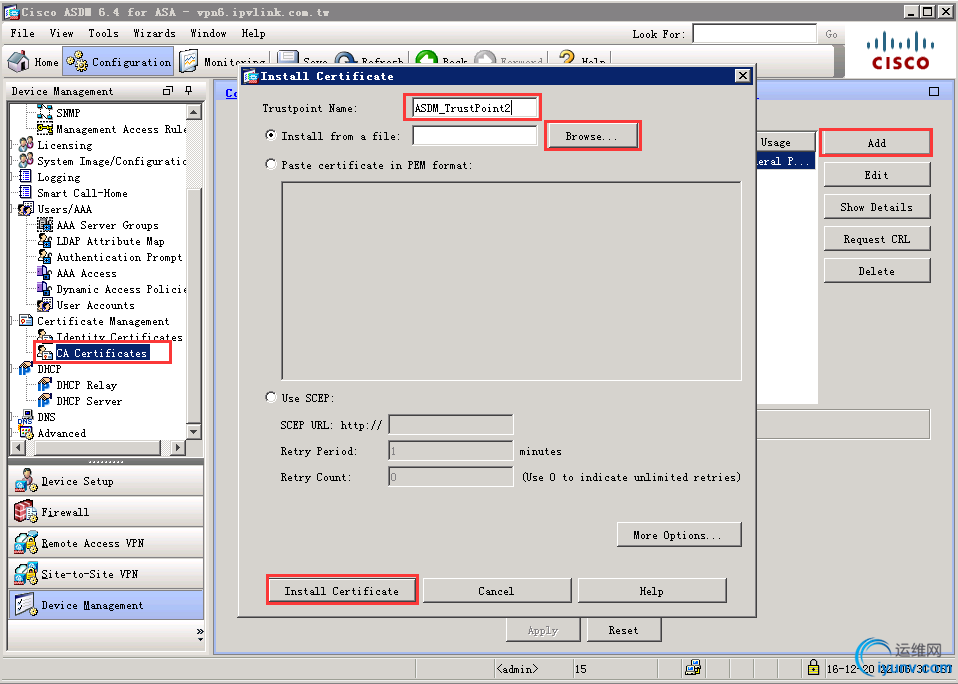Click the Trustpoint Name input field
The width and height of the screenshot is (958, 684).
474,108
